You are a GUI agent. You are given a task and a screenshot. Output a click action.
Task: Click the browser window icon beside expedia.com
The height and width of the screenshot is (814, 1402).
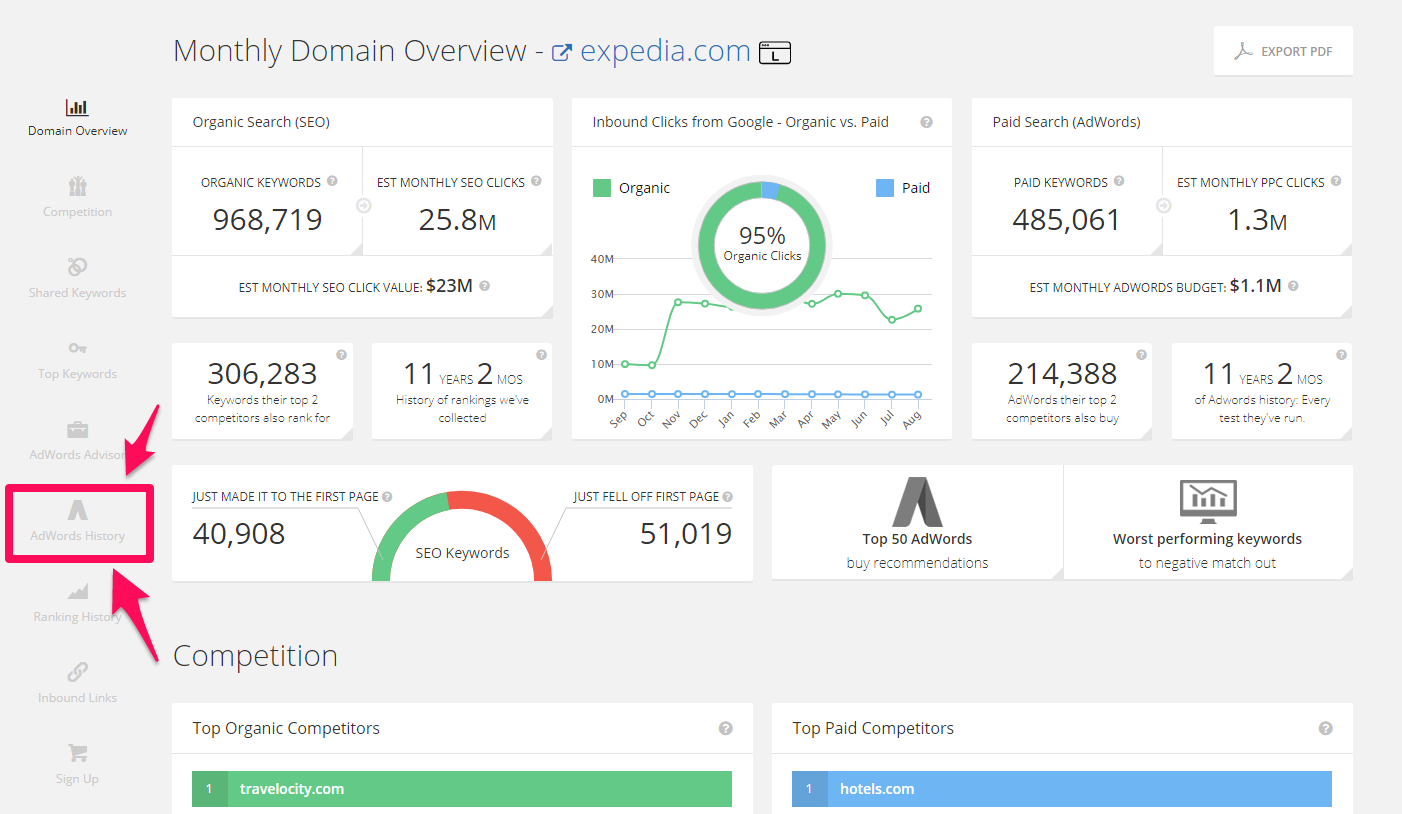point(775,52)
